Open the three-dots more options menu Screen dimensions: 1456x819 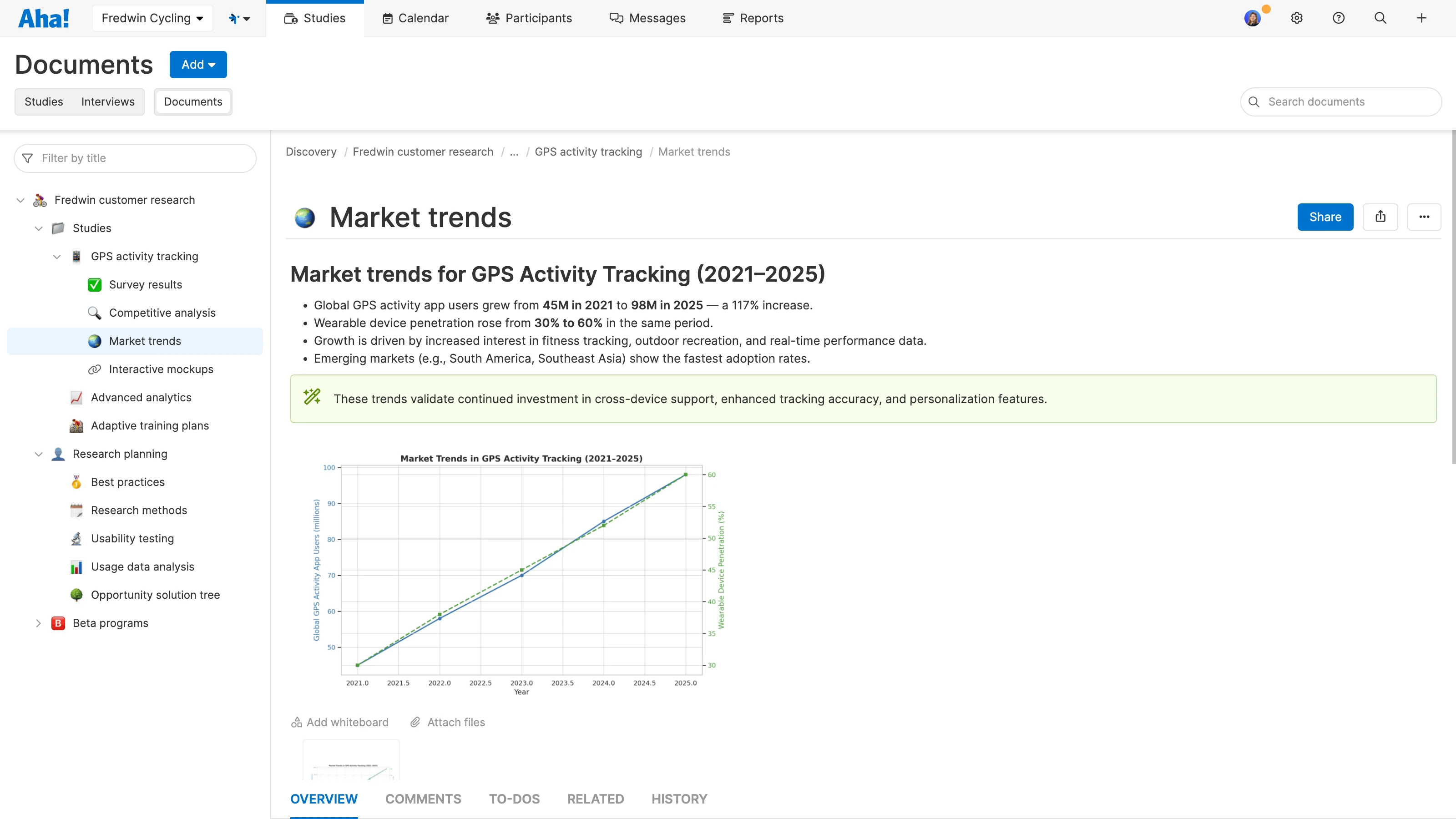coord(1424,217)
